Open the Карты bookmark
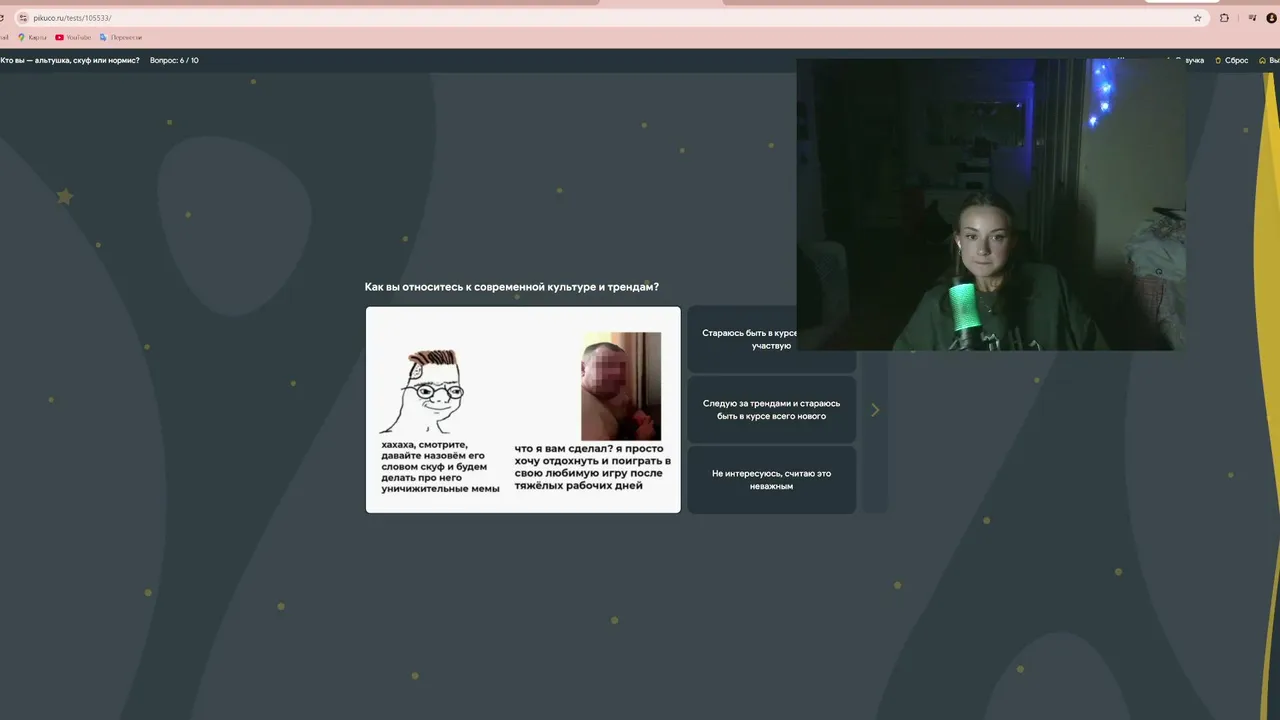This screenshot has width=1280, height=720. (x=33, y=37)
